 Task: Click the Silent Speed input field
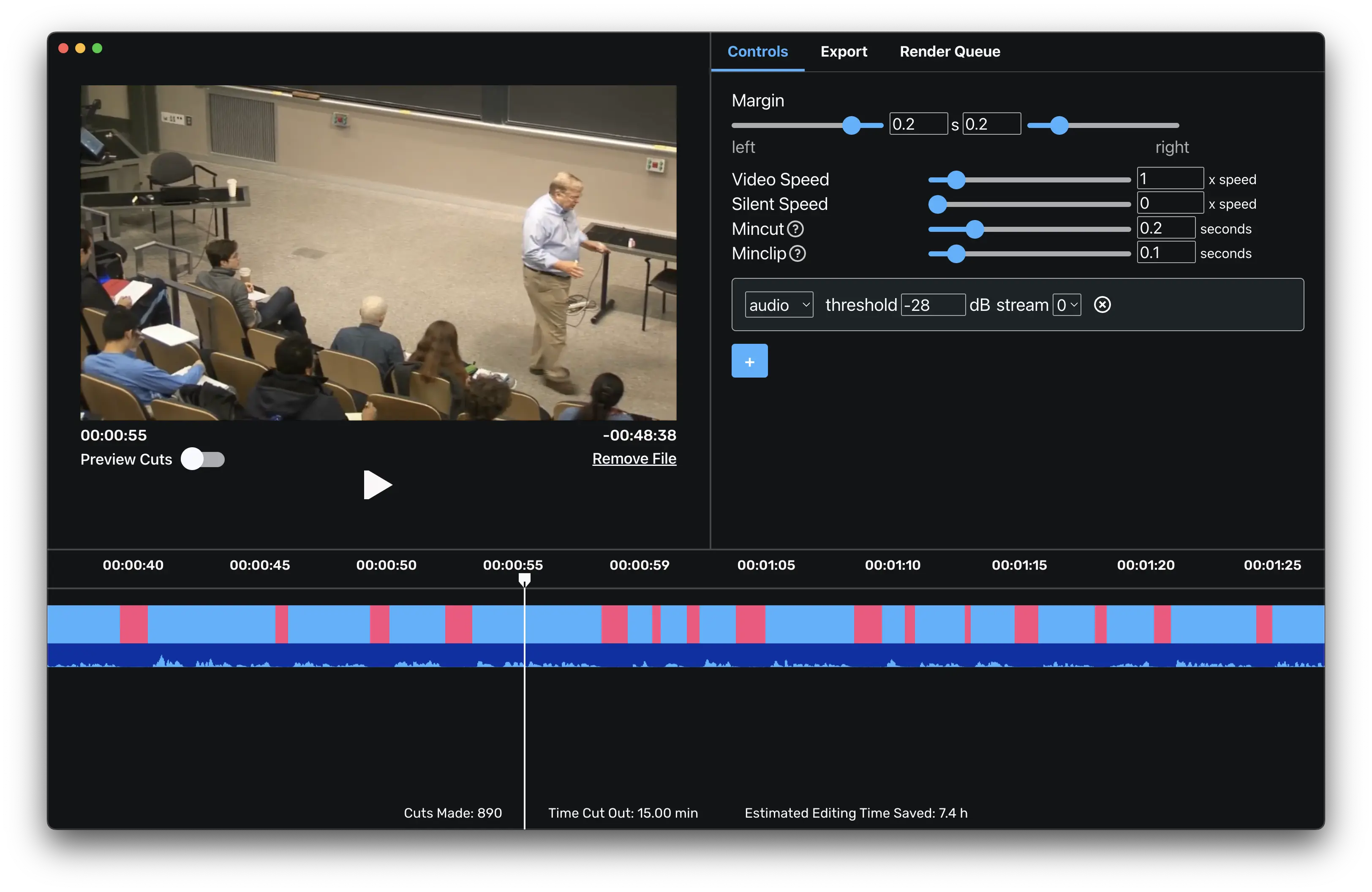click(x=1170, y=204)
